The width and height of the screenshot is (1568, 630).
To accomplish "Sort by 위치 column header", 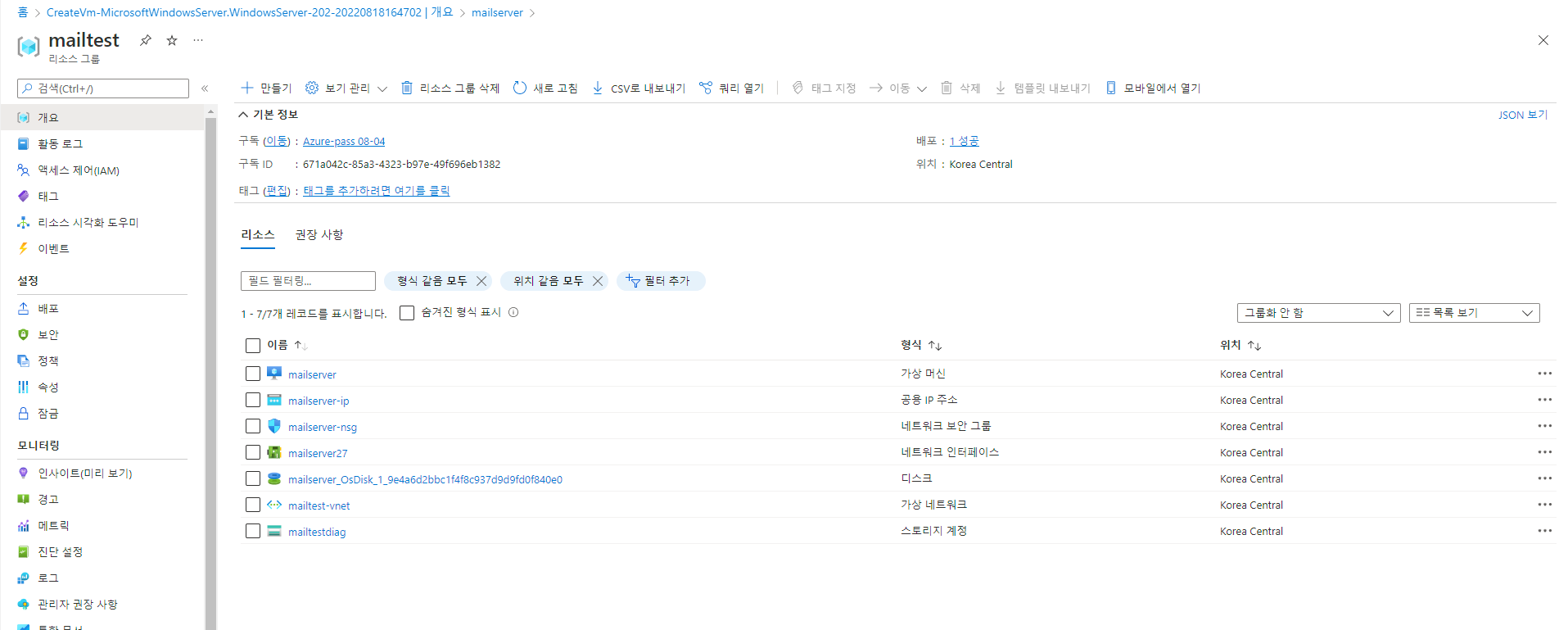I will point(1240,345).
